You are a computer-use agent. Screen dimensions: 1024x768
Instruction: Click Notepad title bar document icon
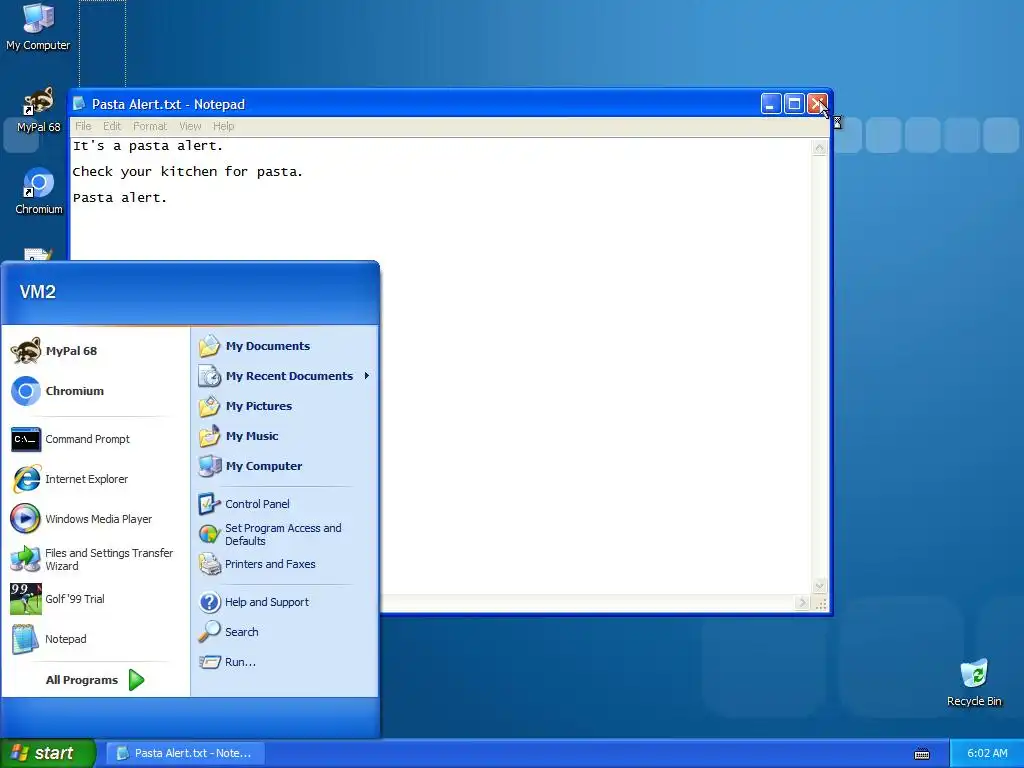80,104
